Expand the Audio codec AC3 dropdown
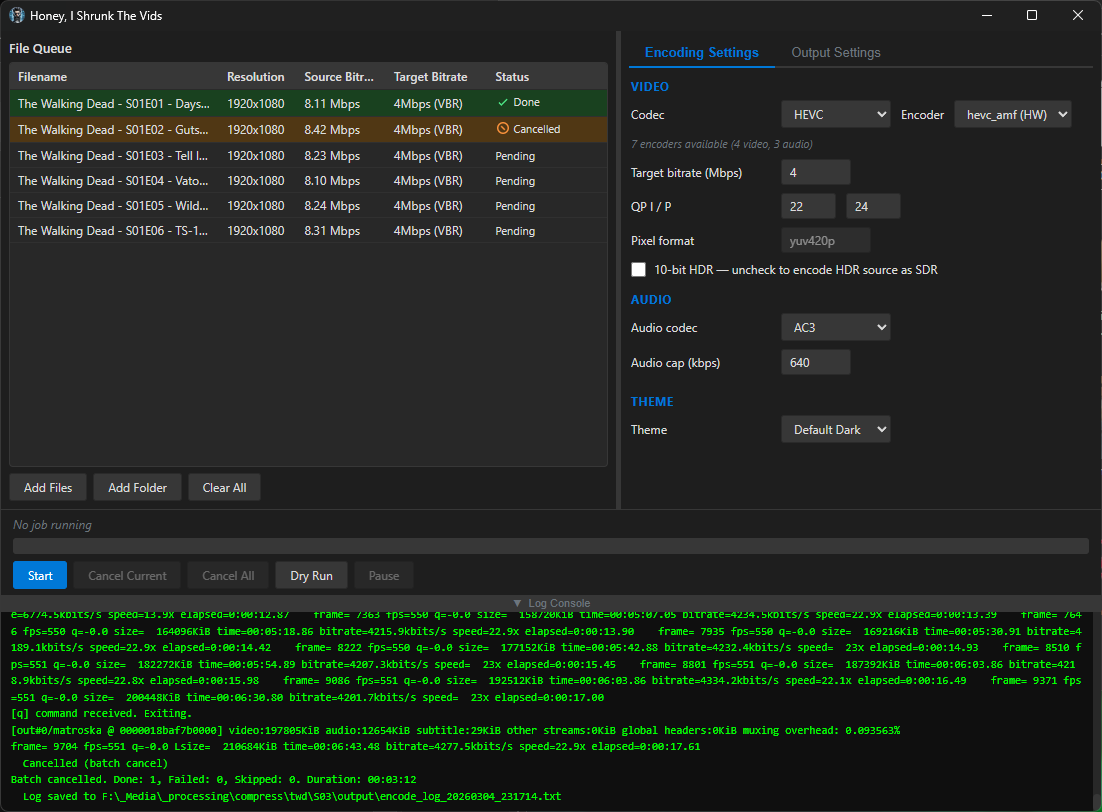The image size is (1102, 812). coord(835,328)
